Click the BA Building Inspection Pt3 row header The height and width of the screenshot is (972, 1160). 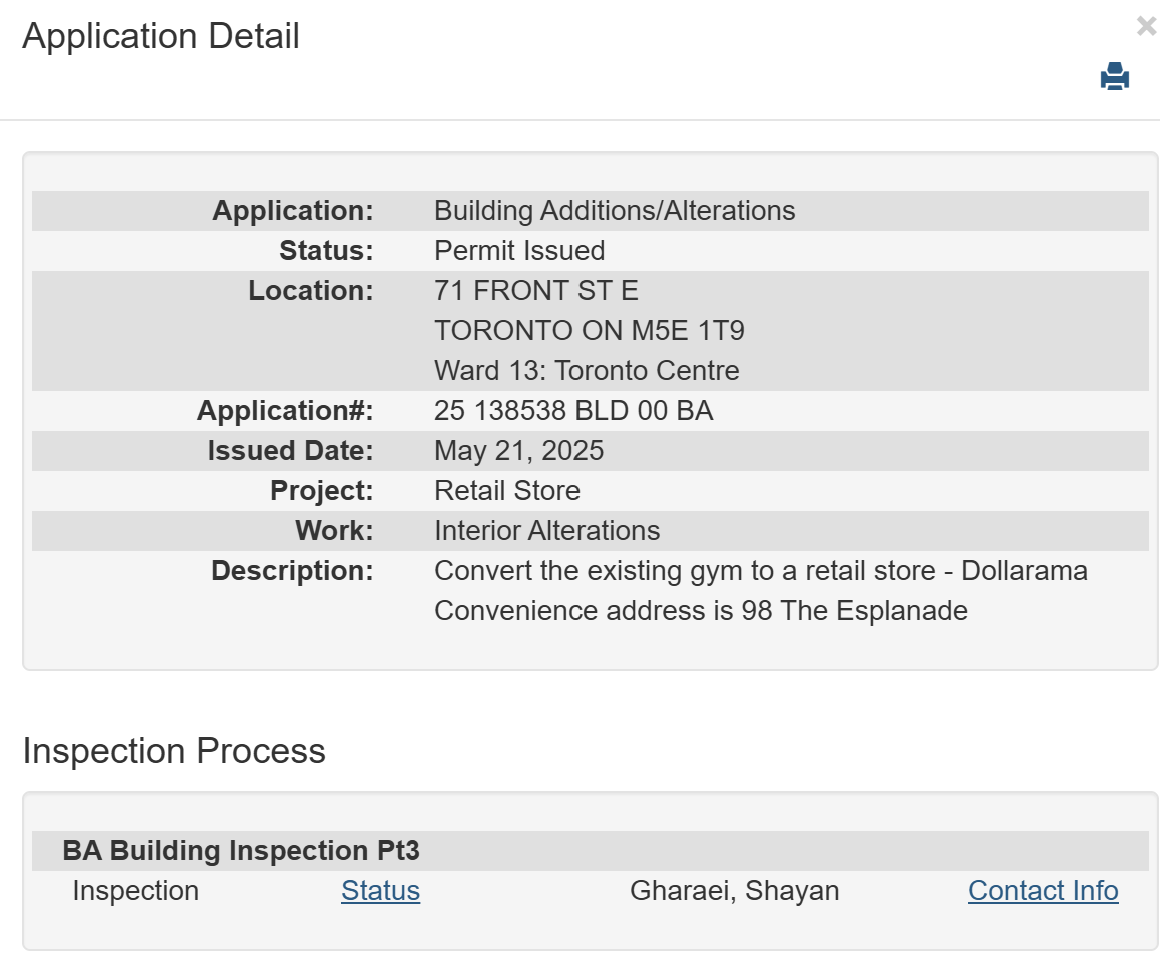(241, 851)
